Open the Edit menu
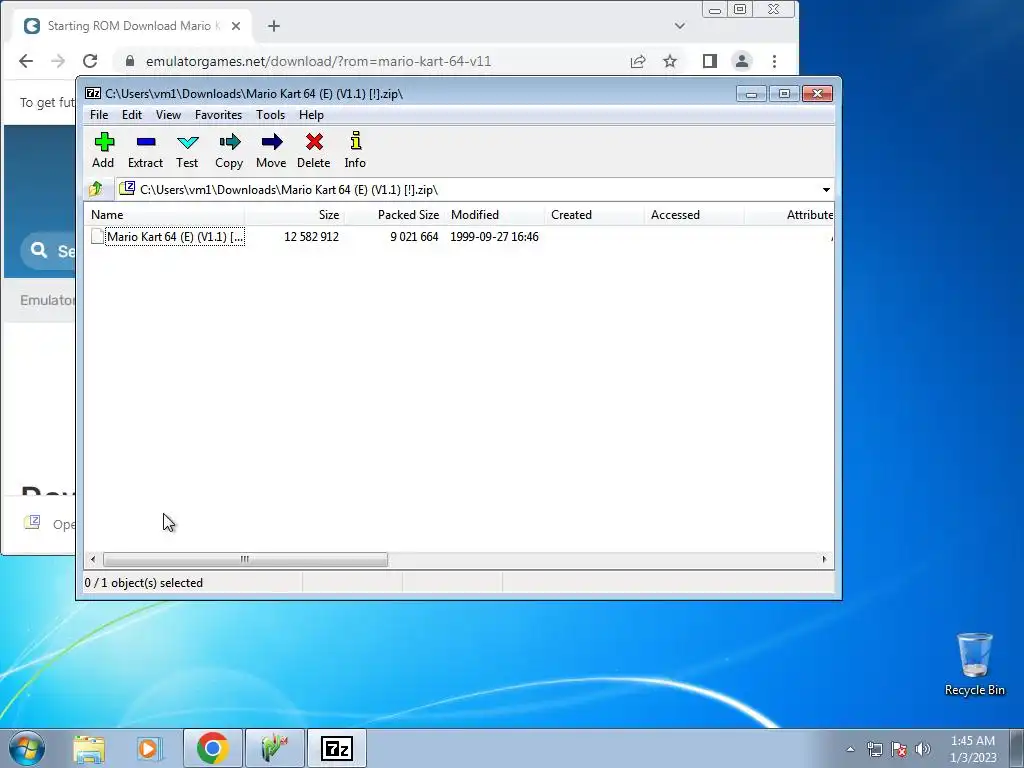This screenshot has height=768, width=1024. 132,115
